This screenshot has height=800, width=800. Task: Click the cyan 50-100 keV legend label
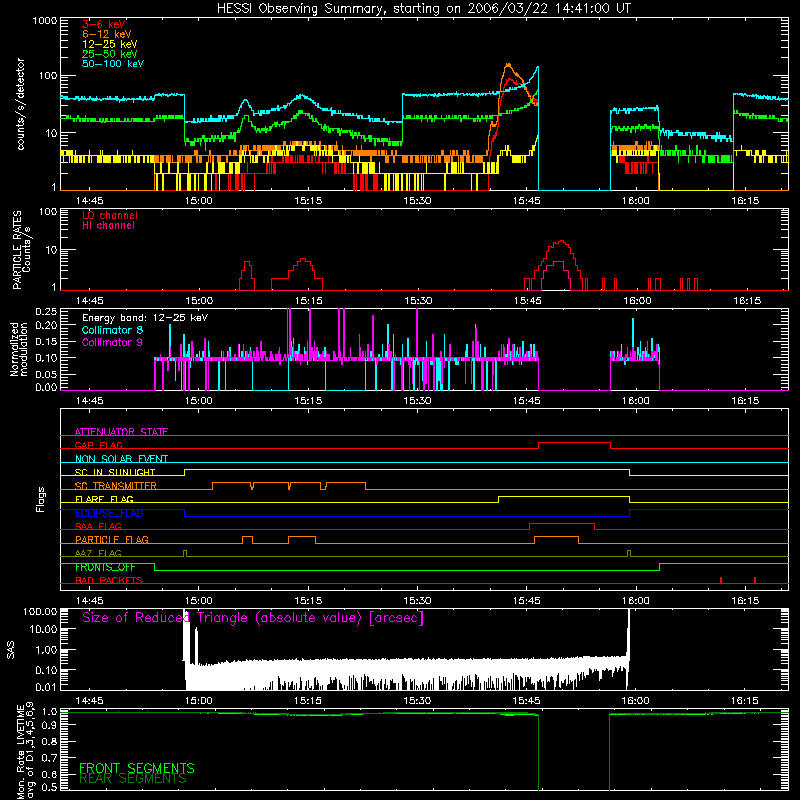point(113,64)
